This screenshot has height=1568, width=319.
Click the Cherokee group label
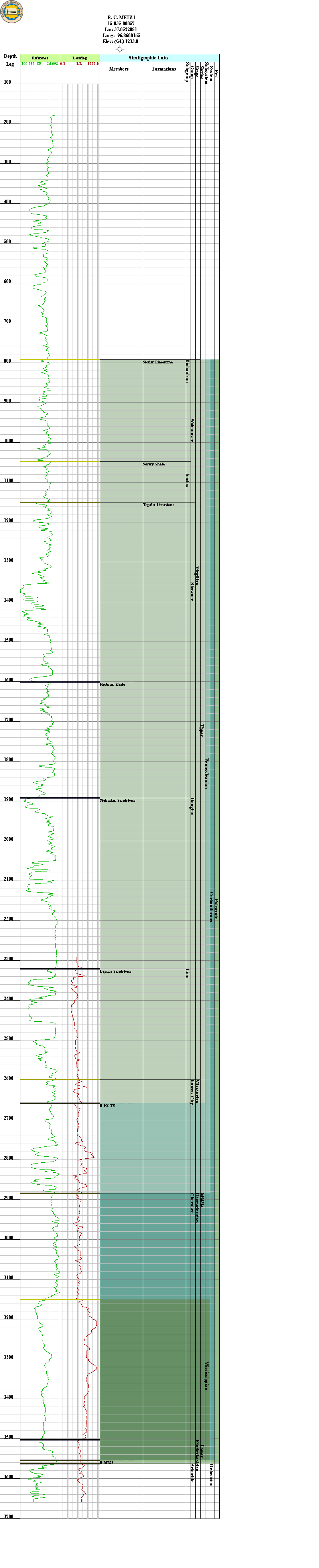click(192, 1203)
